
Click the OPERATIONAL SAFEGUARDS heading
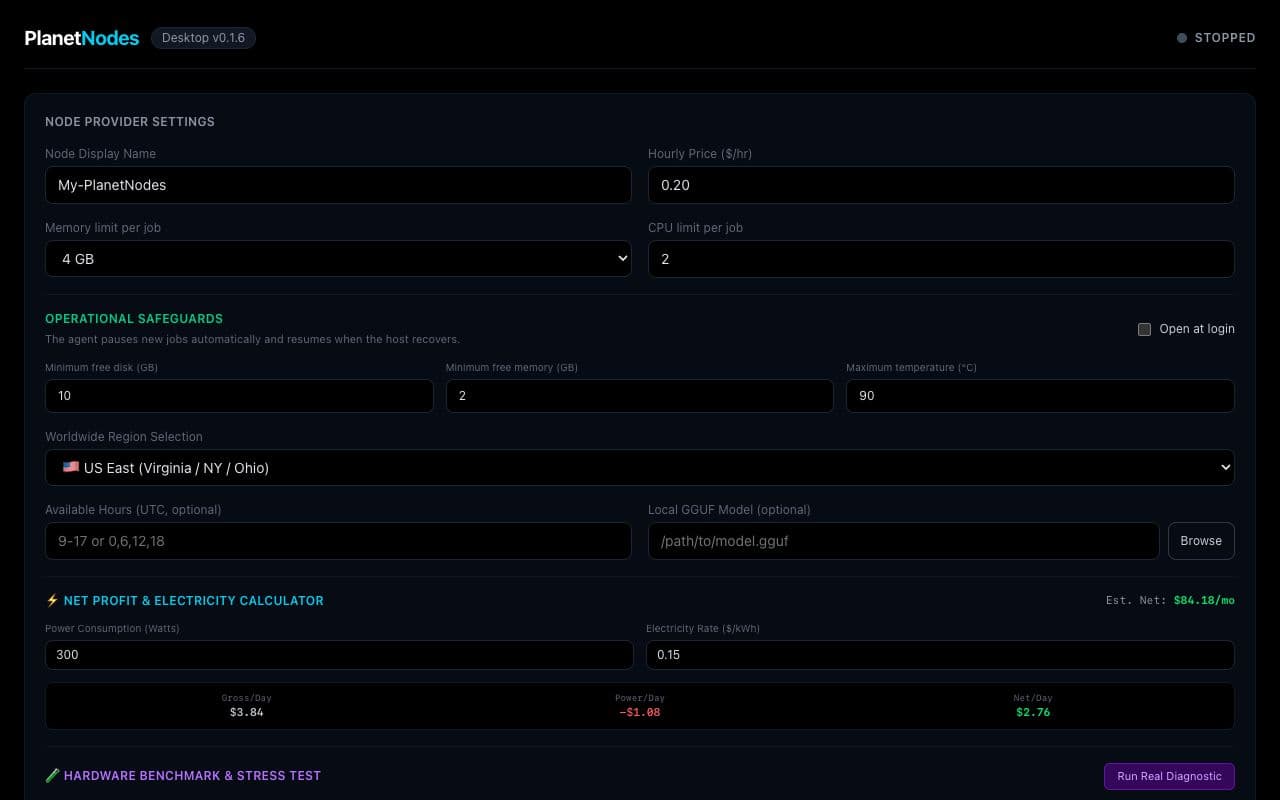click(134, 319)
